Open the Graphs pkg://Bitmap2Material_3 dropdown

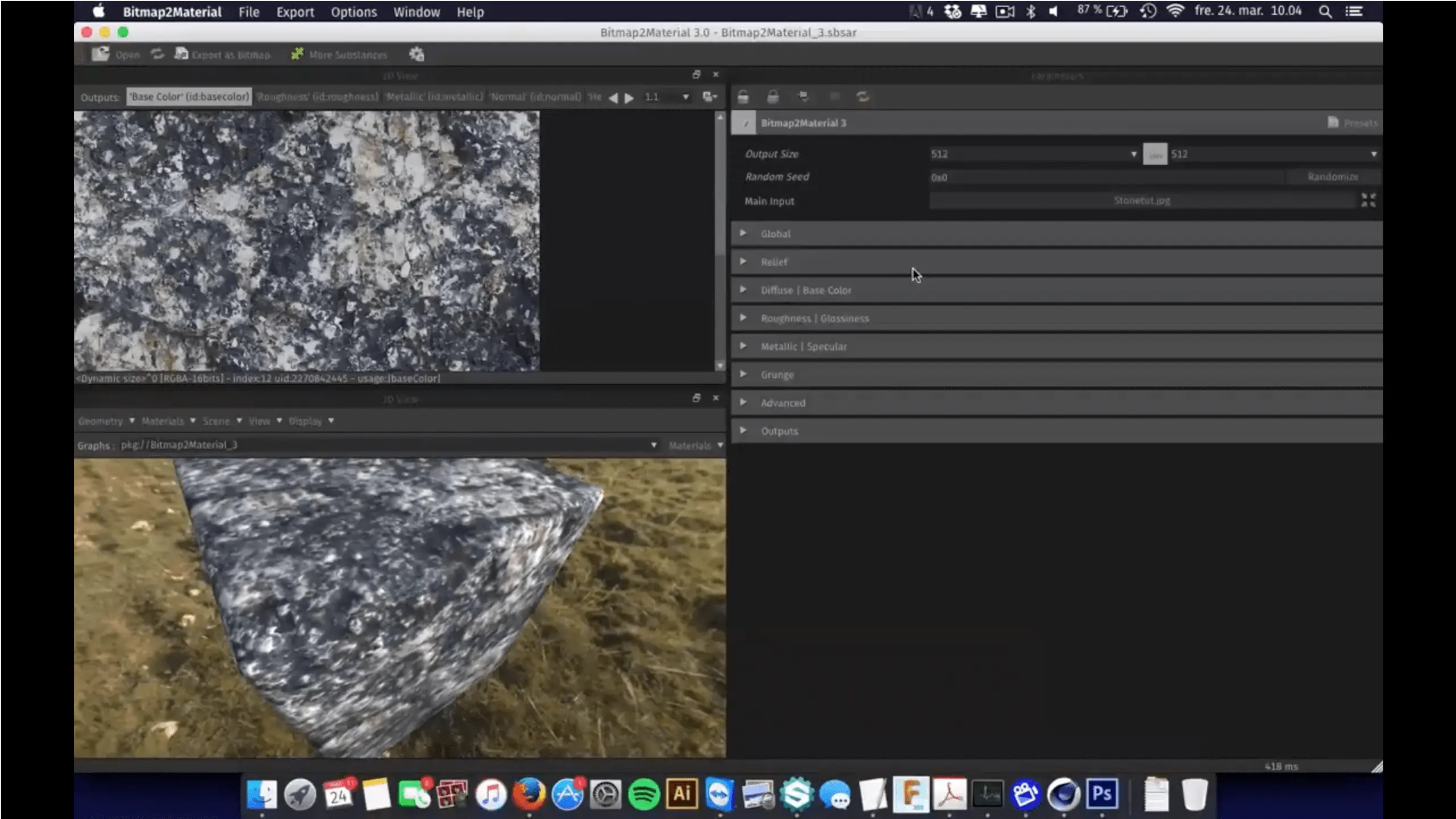point(389,445)
